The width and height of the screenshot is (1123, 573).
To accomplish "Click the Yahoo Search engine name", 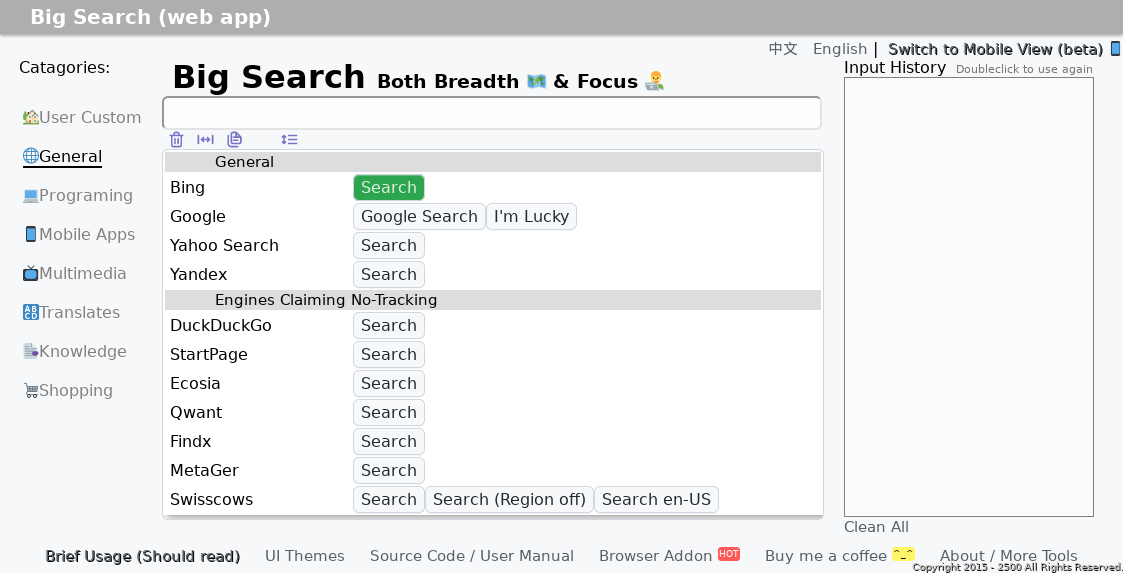I will pos(224,246).
